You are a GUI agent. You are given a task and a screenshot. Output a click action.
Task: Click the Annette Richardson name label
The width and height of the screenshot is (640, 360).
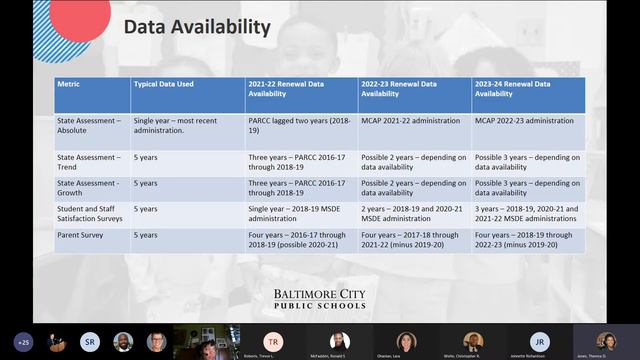pyautogui.click(x=527, y=356)
